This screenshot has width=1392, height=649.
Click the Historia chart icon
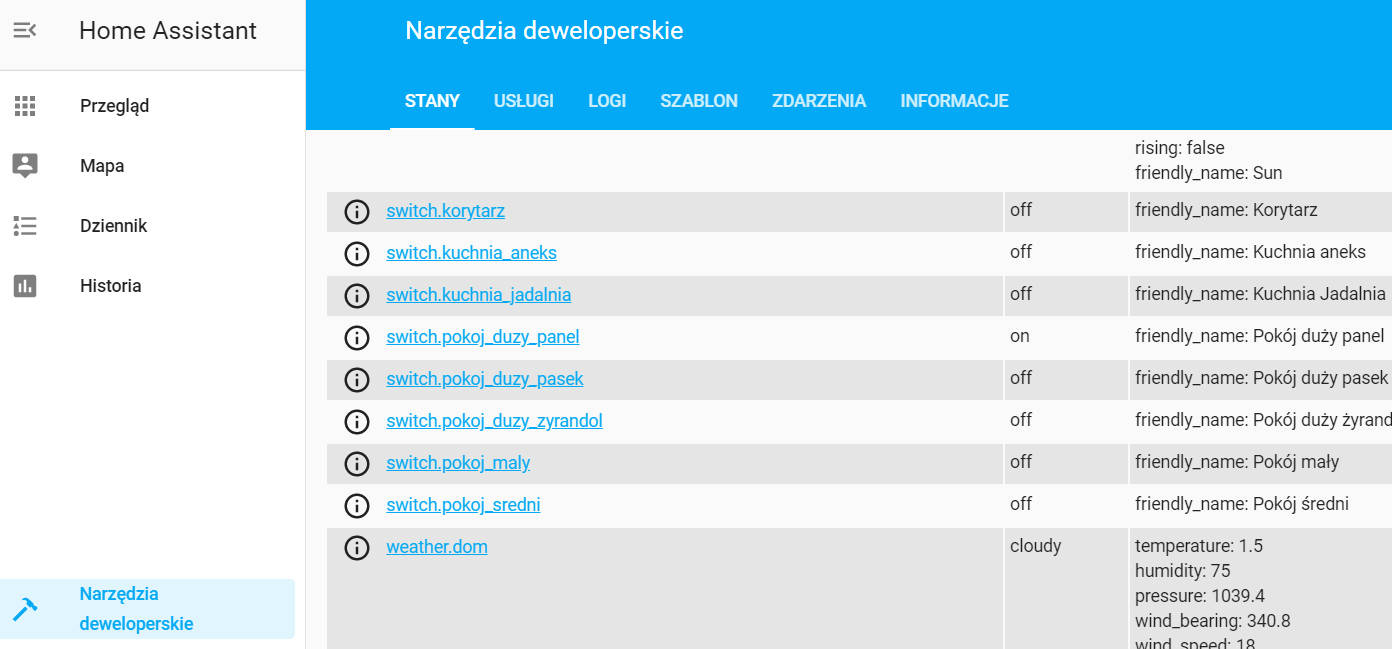click(x=25, y=286)
